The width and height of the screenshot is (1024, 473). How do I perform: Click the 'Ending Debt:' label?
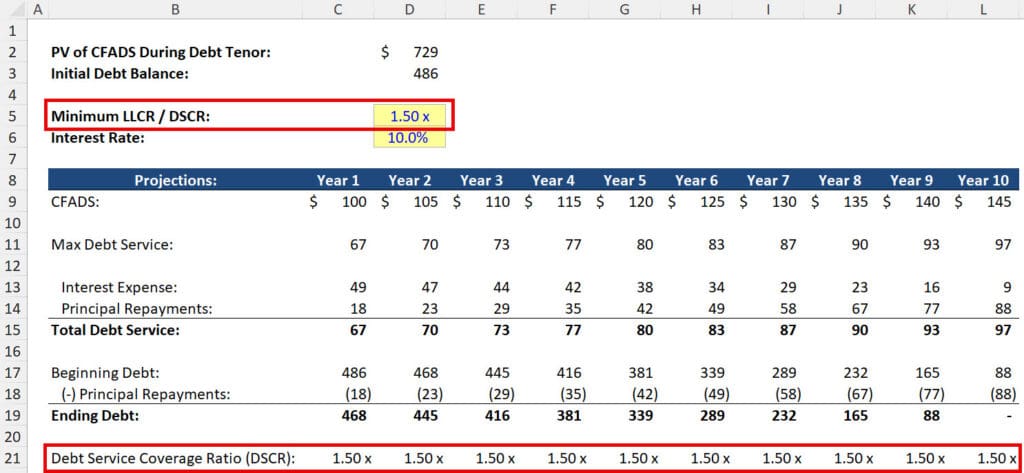pos(95,416)
